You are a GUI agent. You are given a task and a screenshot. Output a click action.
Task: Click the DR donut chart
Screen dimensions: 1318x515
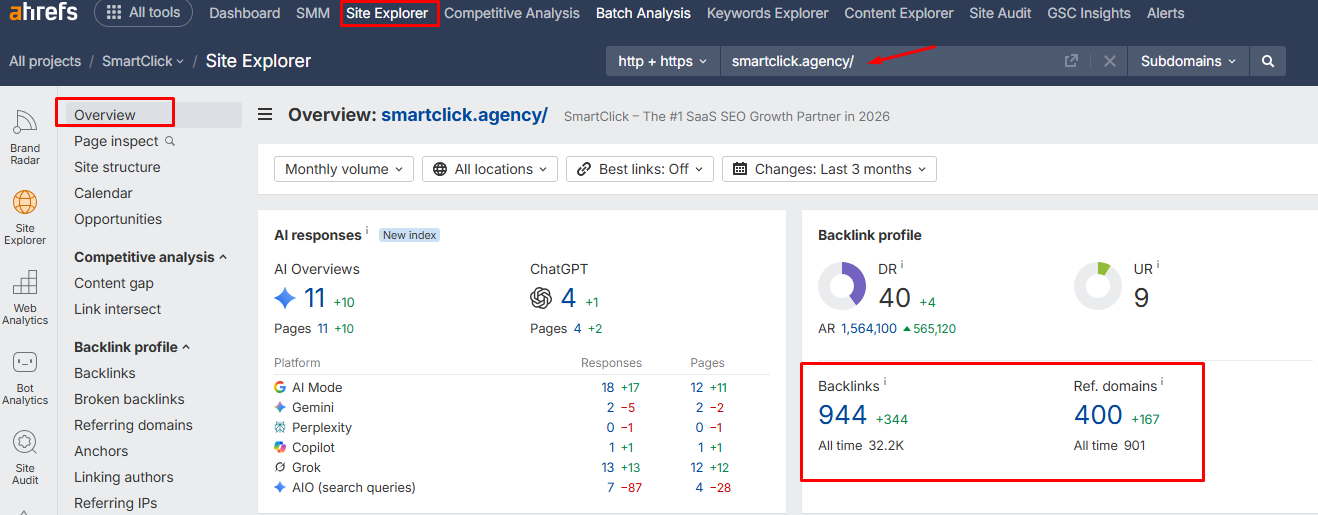pos(842,286)
